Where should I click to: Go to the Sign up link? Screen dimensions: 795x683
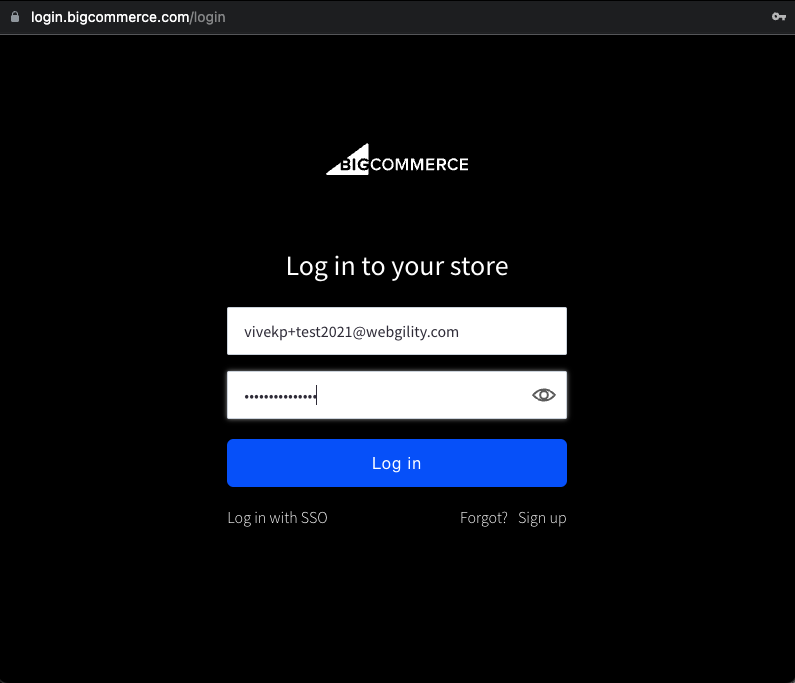tap(542, 518)
